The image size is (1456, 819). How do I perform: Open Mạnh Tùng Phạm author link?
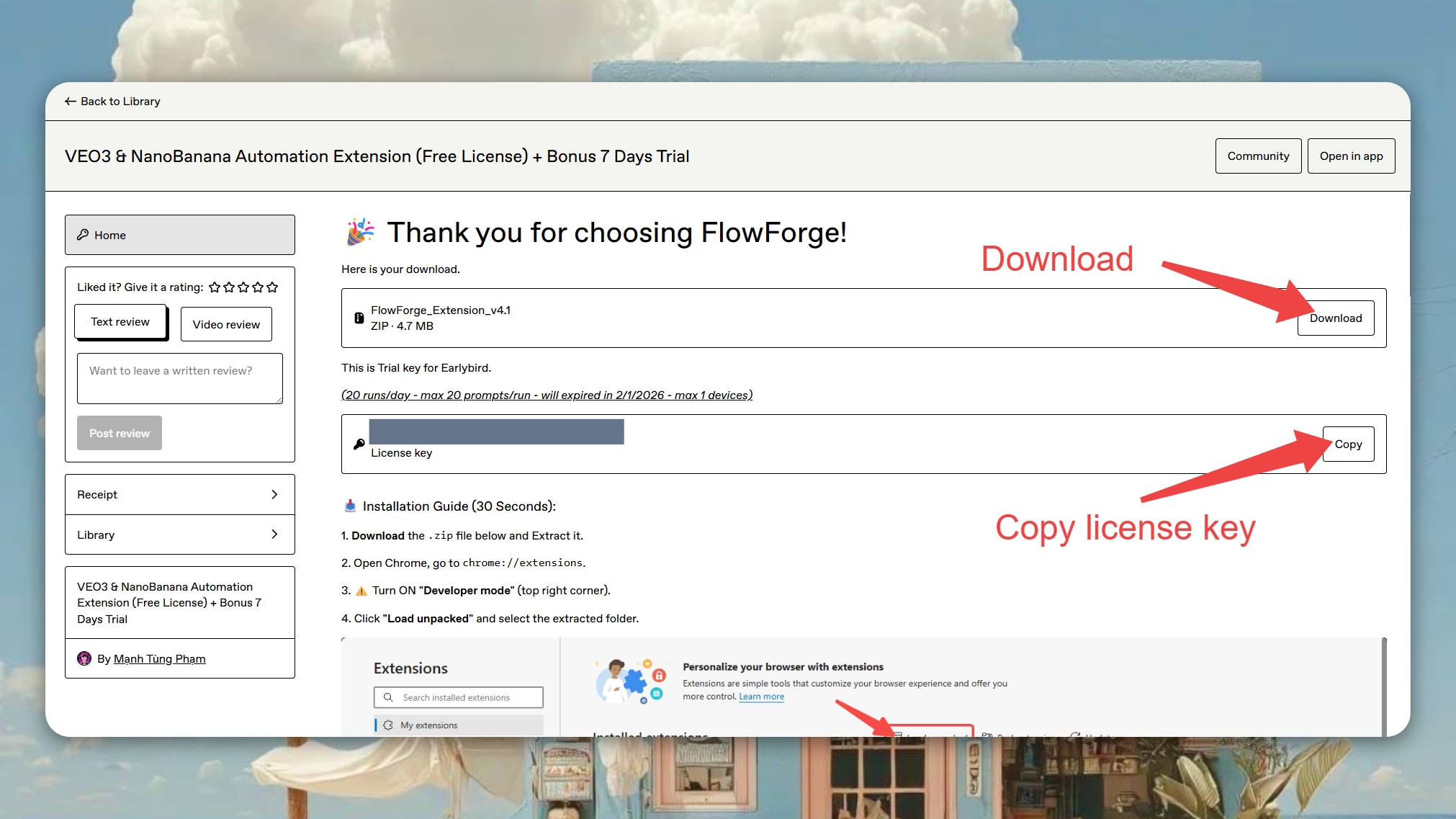tap(159, 658)
